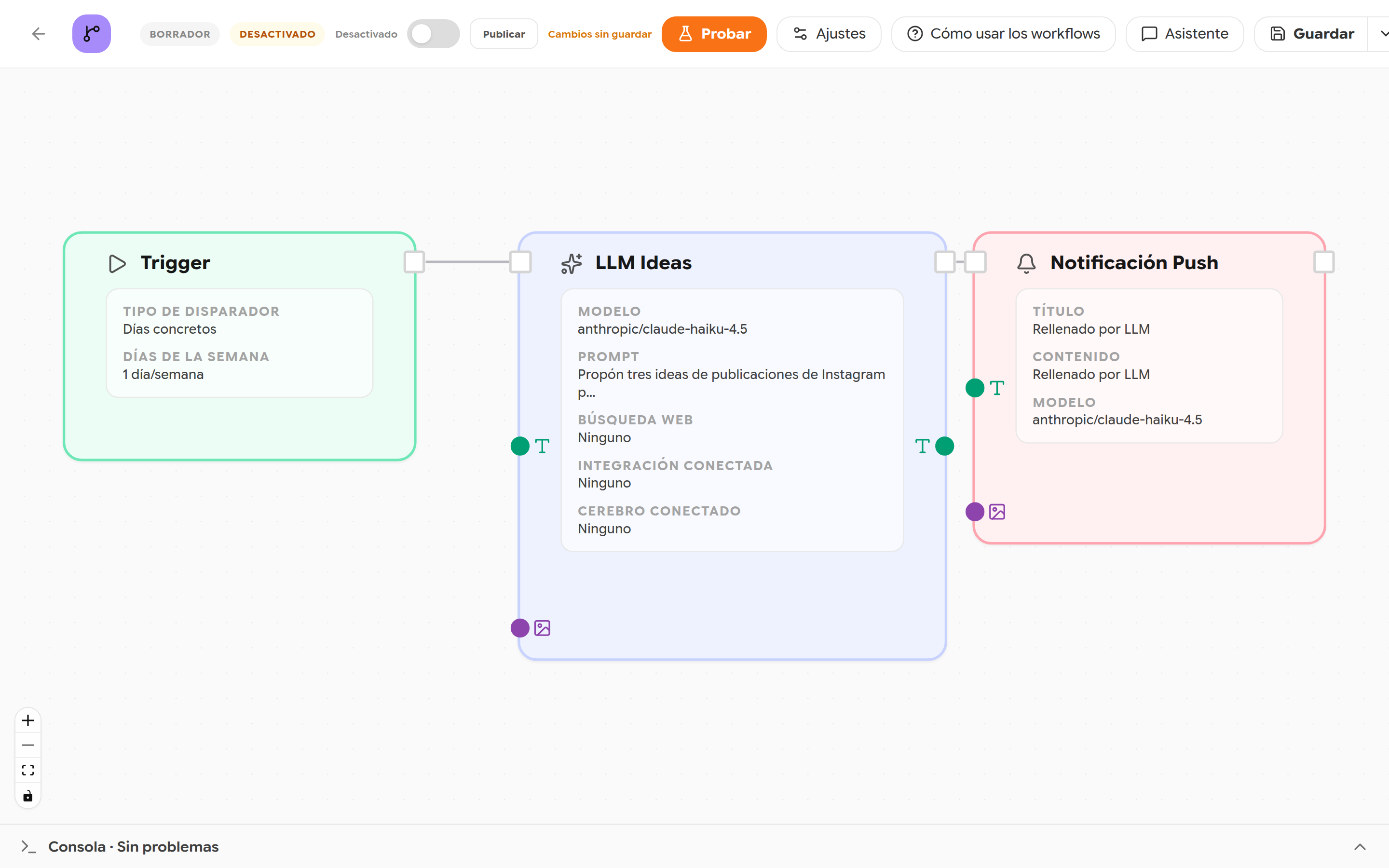Screen dimensions: 1389x868
Task: Open the Asistente chat
Action: 1185,34
